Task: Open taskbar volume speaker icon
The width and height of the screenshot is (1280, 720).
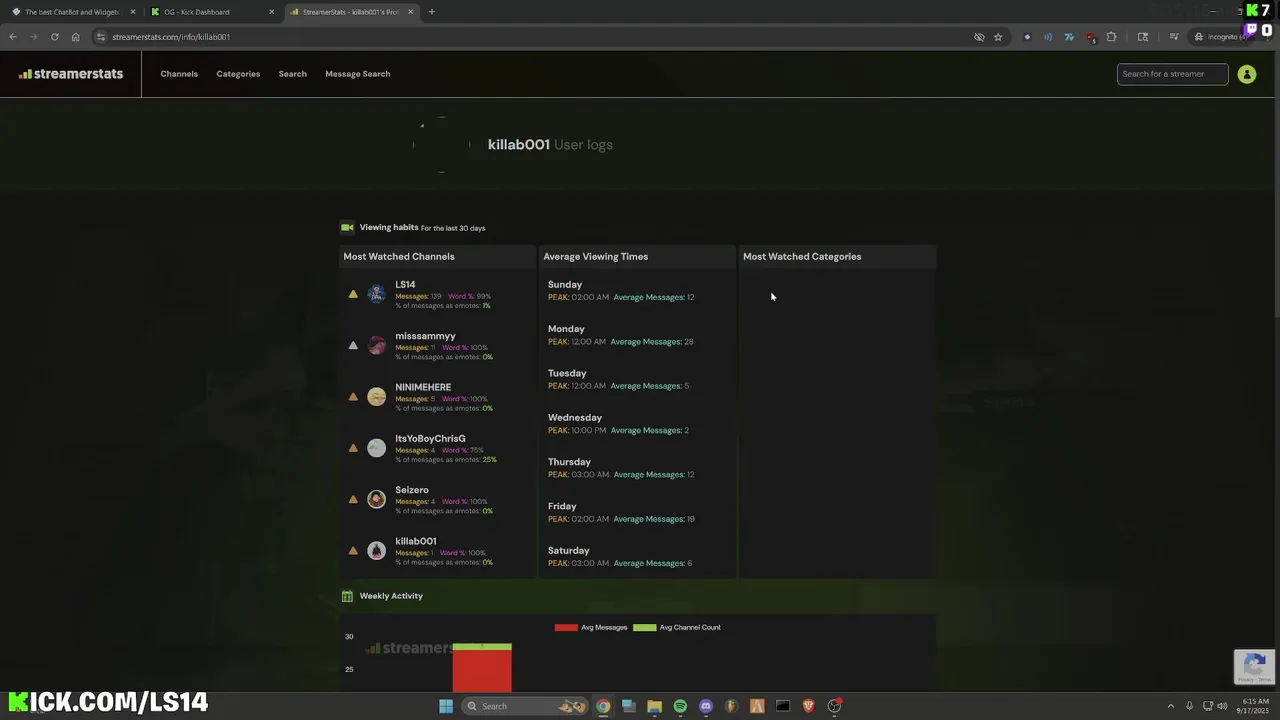Action: (1222, 706)
